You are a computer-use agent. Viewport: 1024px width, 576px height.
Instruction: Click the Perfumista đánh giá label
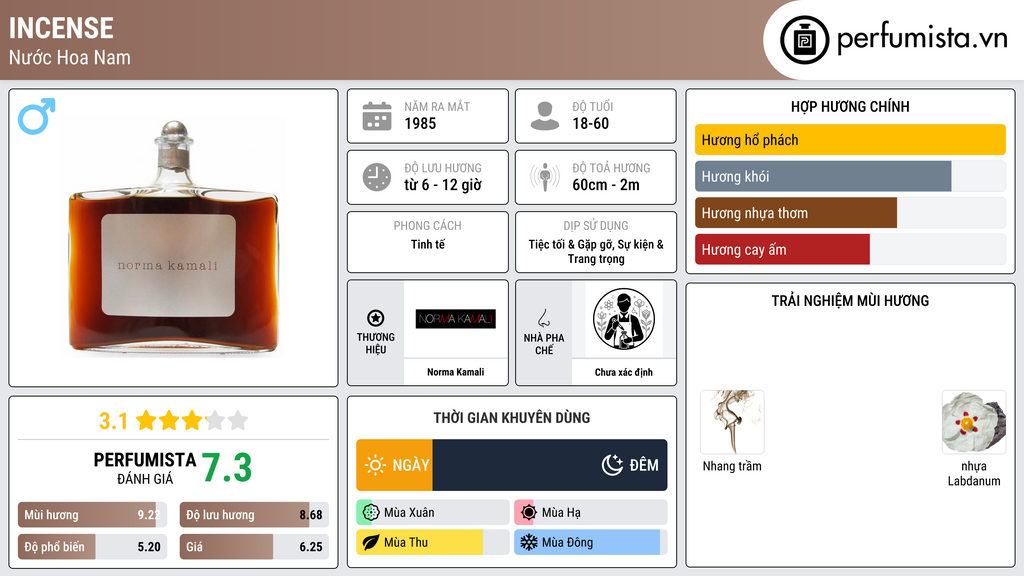[x=144, y=468]
